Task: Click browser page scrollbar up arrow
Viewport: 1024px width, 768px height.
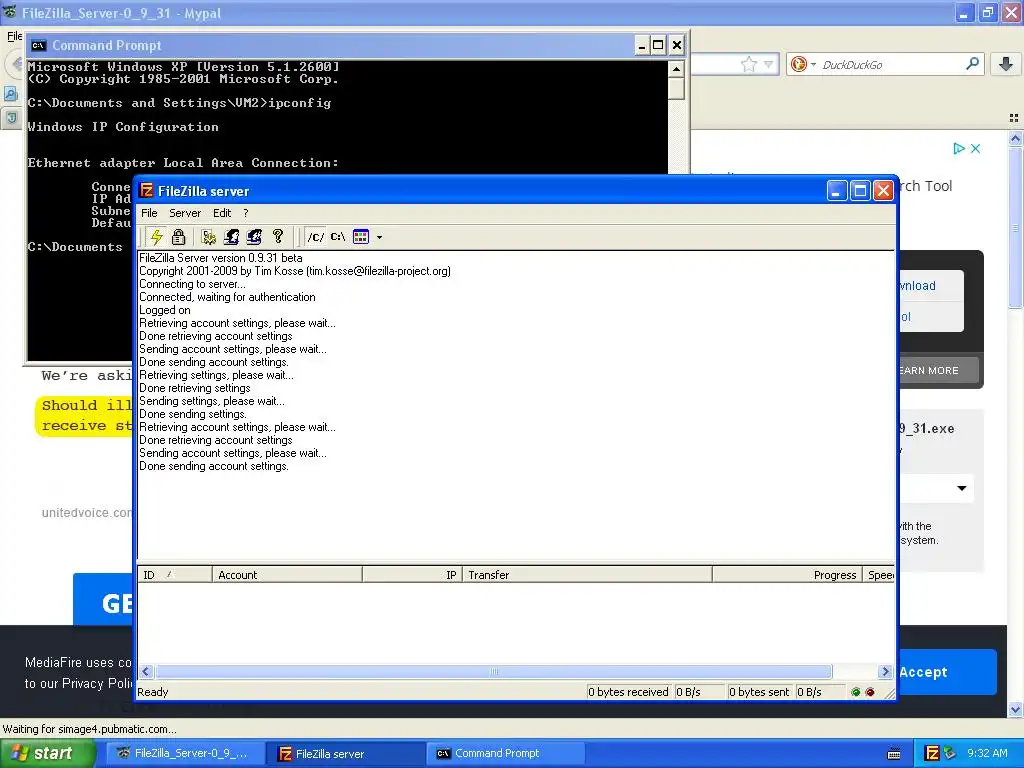Action: pos(1015,138)
